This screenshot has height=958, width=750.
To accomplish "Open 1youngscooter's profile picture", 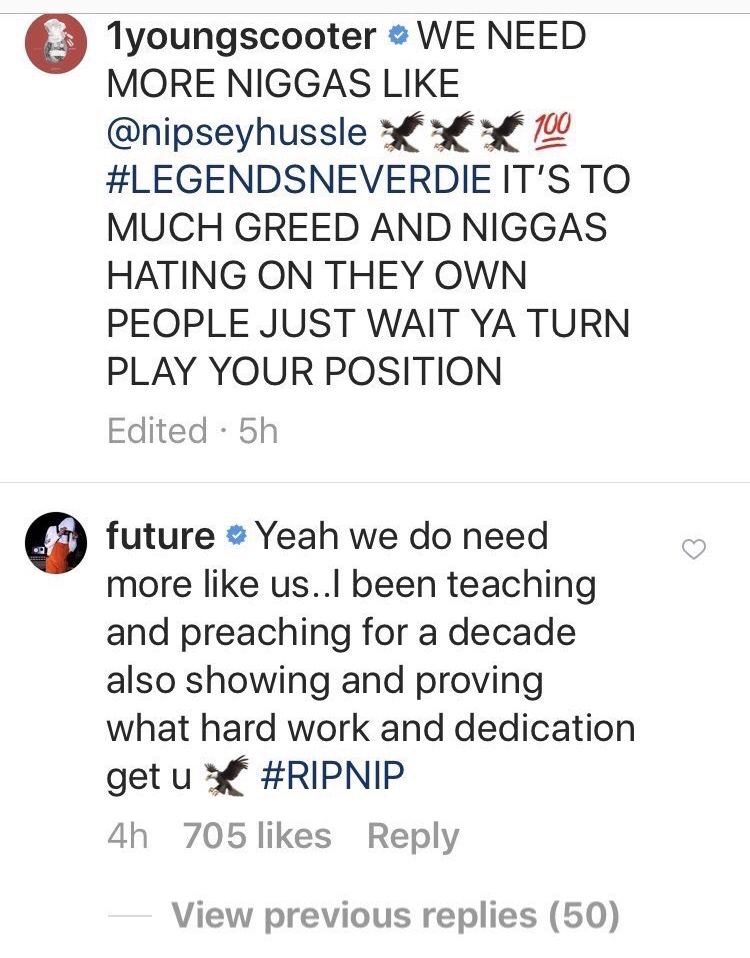I will coord(56,44).
